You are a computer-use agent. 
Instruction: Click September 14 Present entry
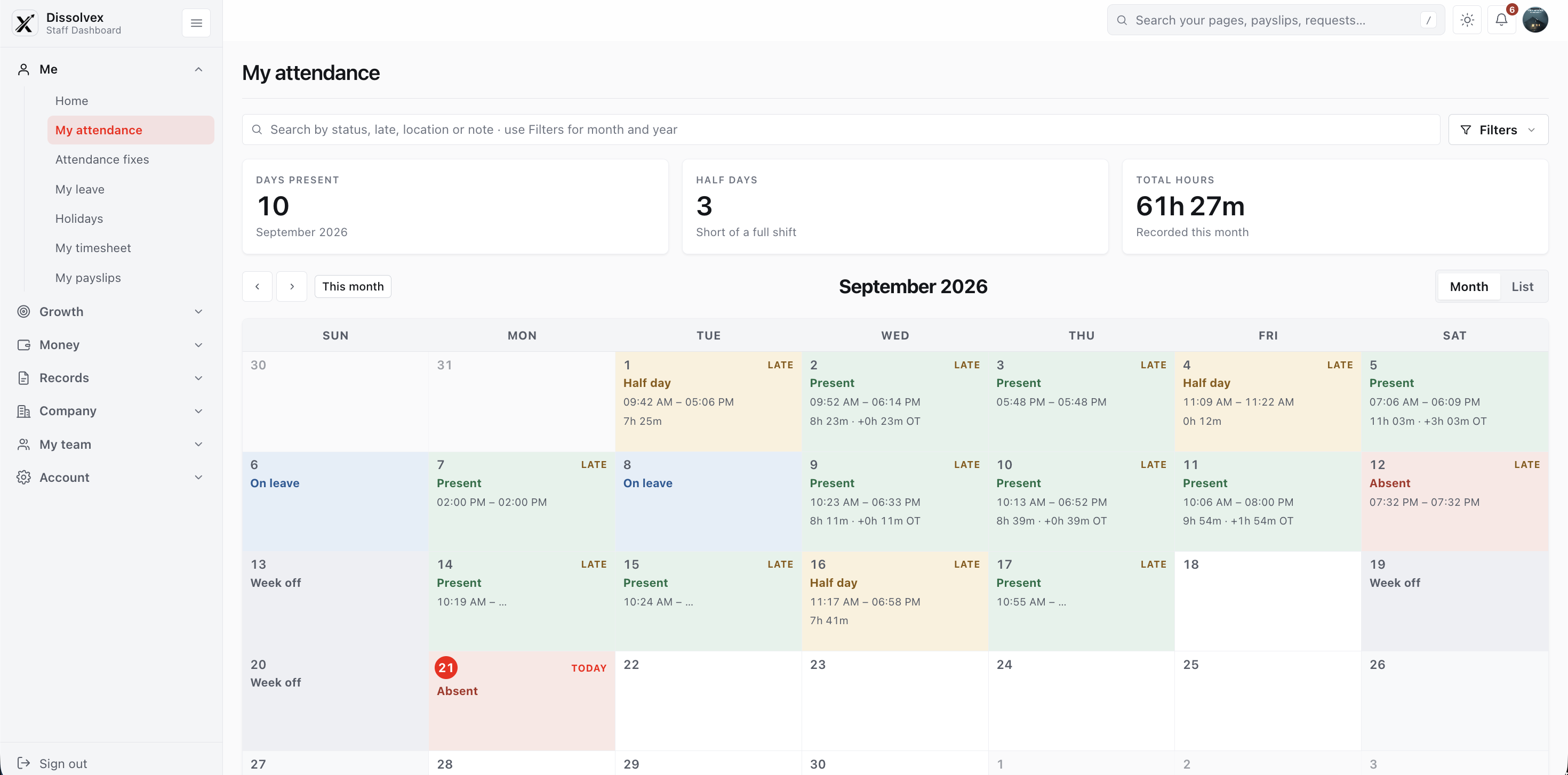(522, 601)
